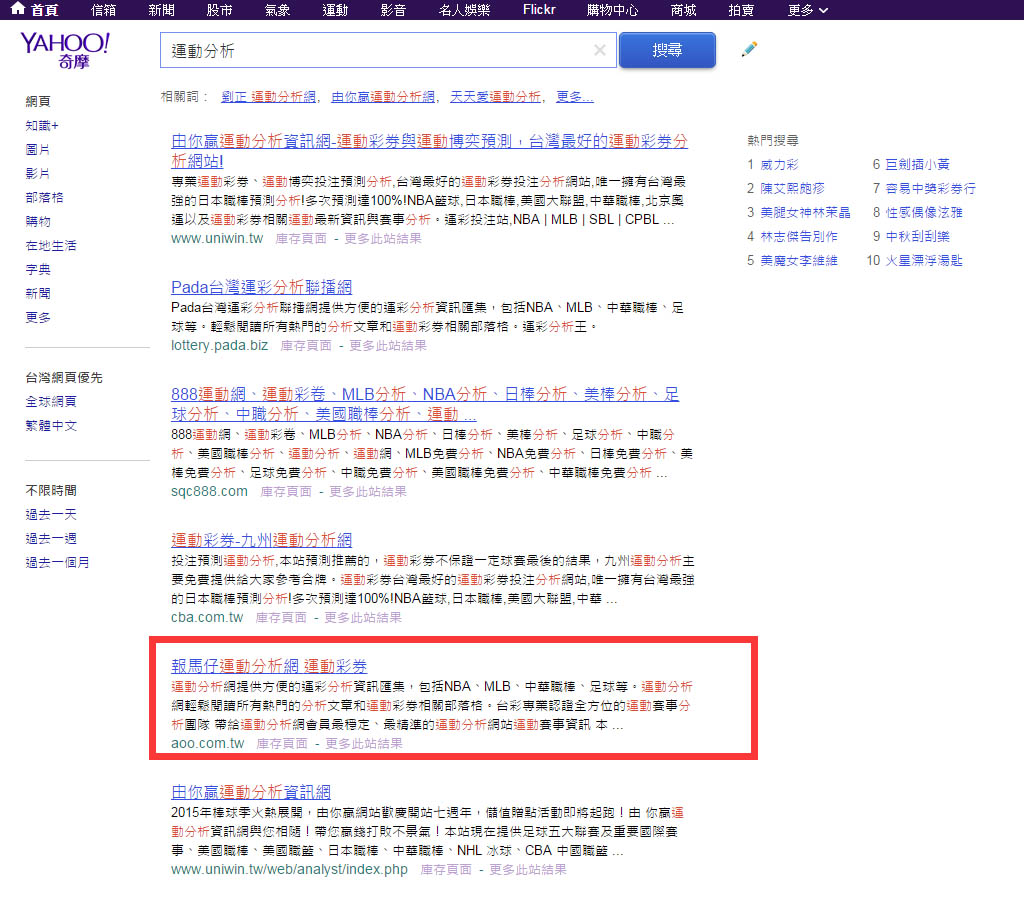Click hot search 性感偶像泫雅
The height and width of the screenshot is (908, 1024).
(924, 212)
